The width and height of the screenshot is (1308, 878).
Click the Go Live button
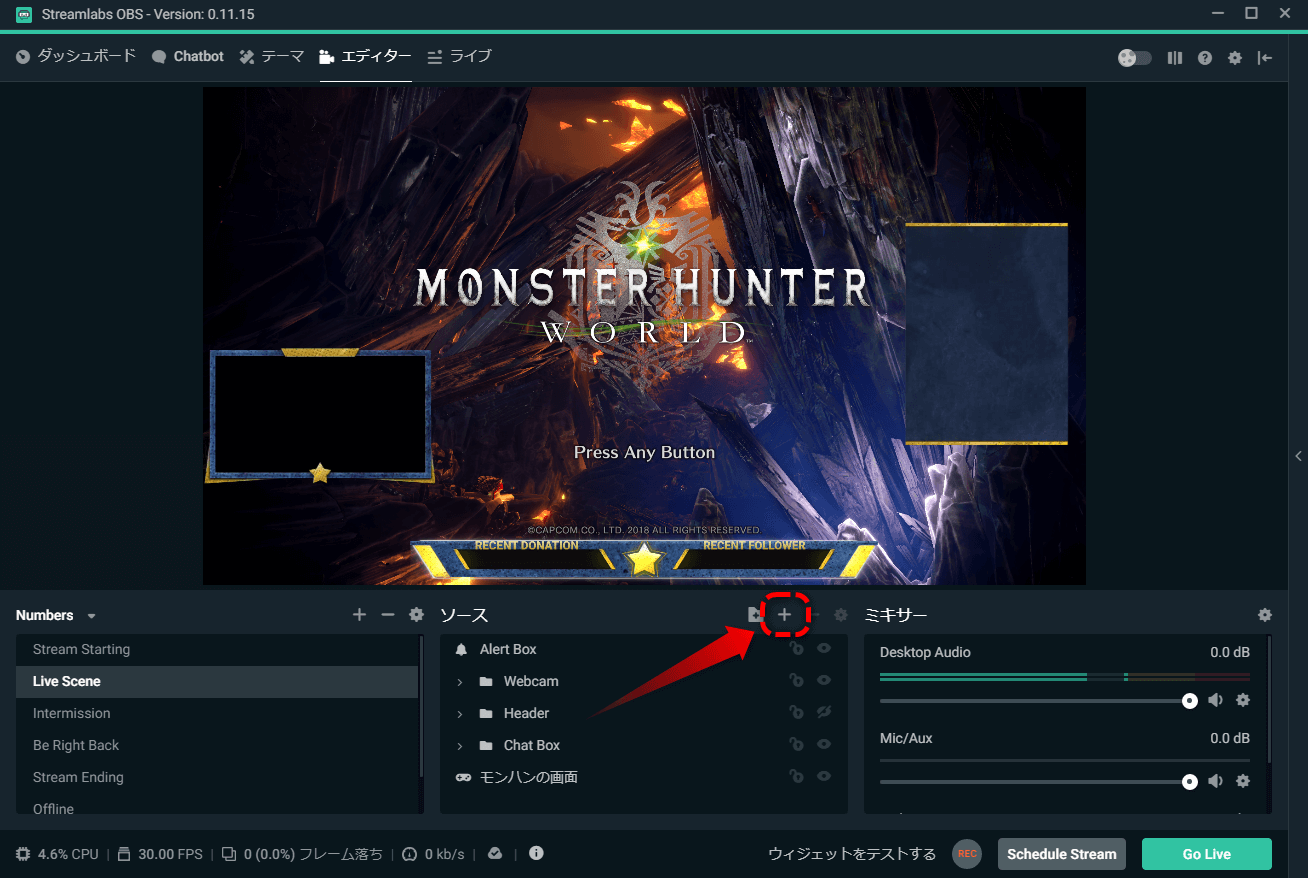[x=1207, y=854]
